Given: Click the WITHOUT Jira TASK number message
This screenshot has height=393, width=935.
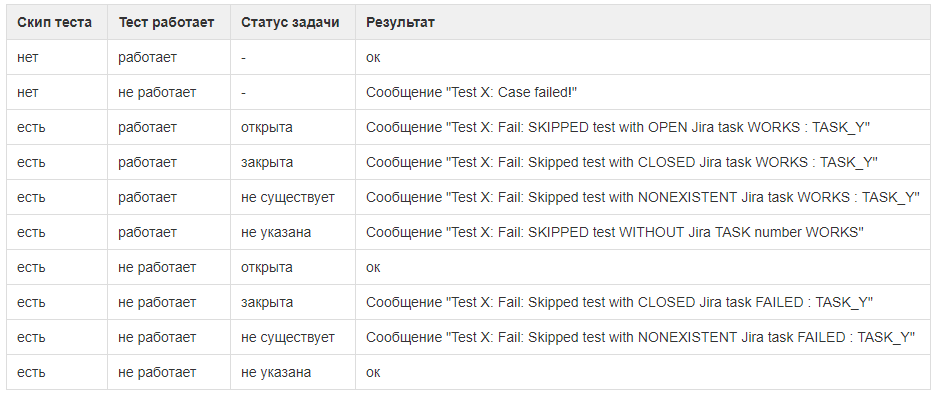Looking at the screenshot, I should (x=615, y=233).
